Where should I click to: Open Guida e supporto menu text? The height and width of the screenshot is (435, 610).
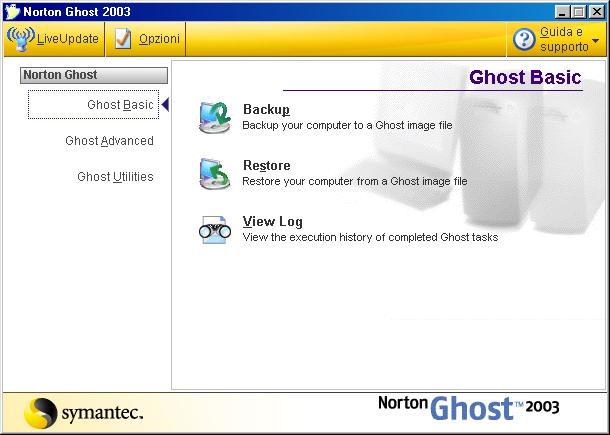pyautogui.click(x=564, y=39)
